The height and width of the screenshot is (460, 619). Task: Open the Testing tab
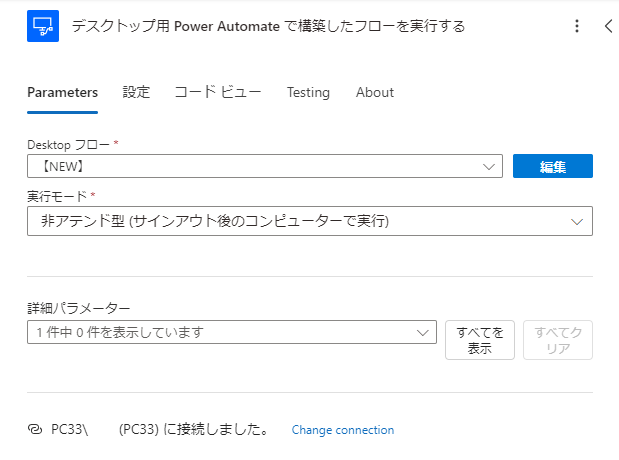308,92
